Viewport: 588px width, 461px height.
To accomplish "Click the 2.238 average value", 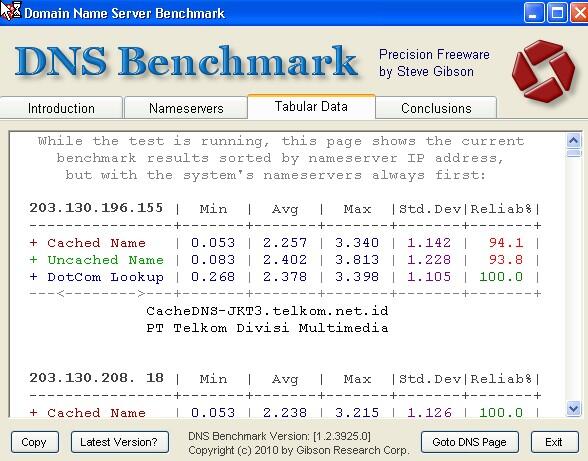I will (285, 413).
